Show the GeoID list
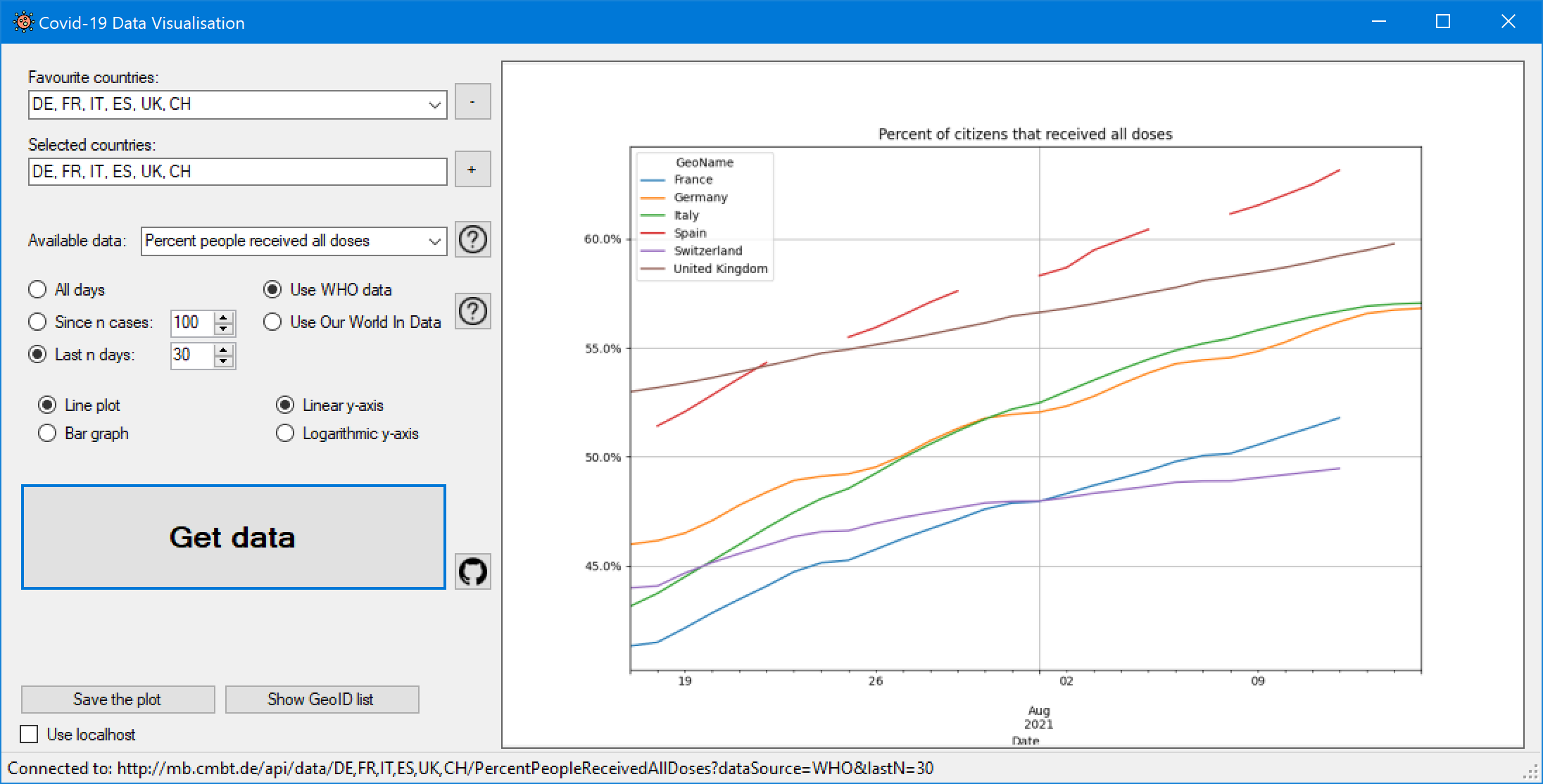This screenshot has width=1543, height=784. point(322,699)
